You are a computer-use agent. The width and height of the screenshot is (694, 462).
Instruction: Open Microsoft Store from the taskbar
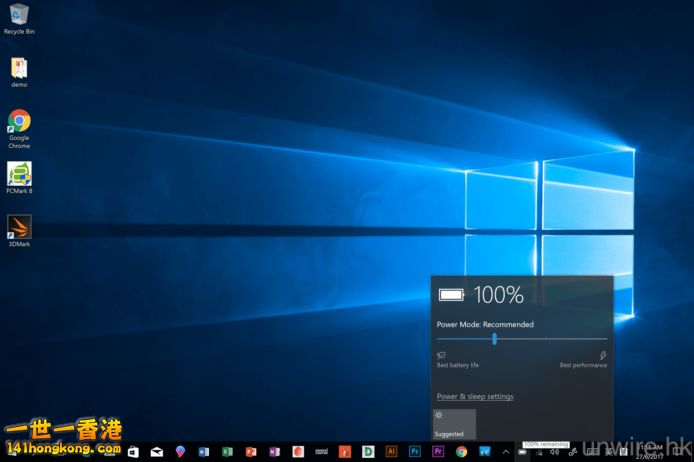133,451
